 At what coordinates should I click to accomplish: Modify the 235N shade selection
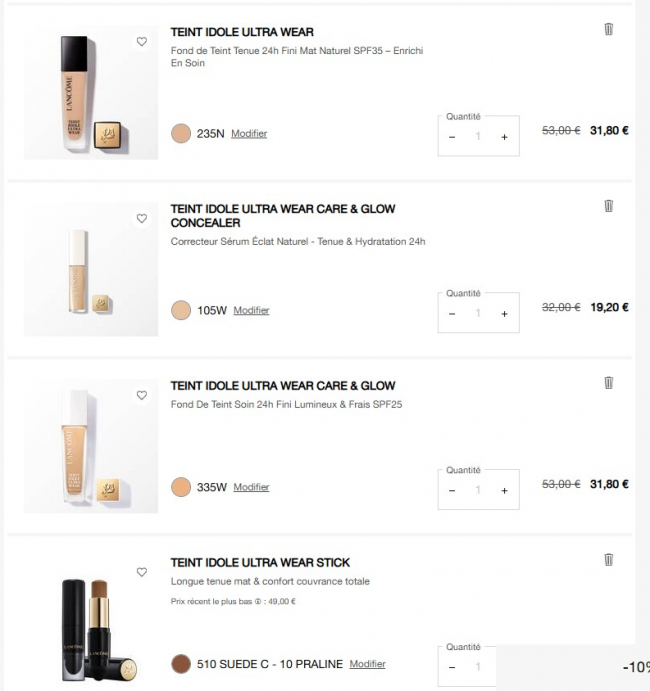coord(249,134)
